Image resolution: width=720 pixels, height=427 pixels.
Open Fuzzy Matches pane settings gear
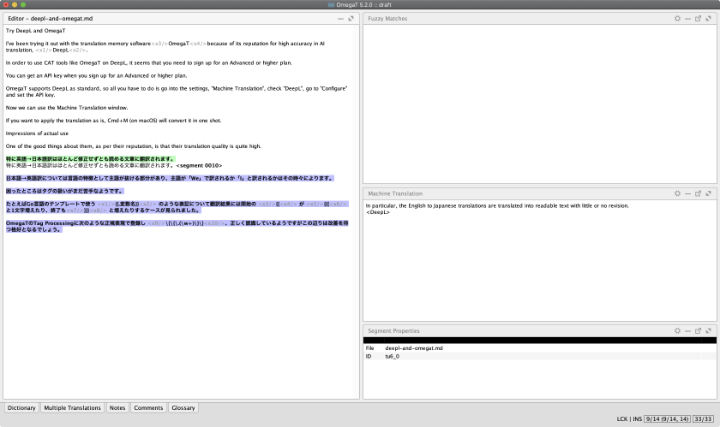(x=677, y=18)
